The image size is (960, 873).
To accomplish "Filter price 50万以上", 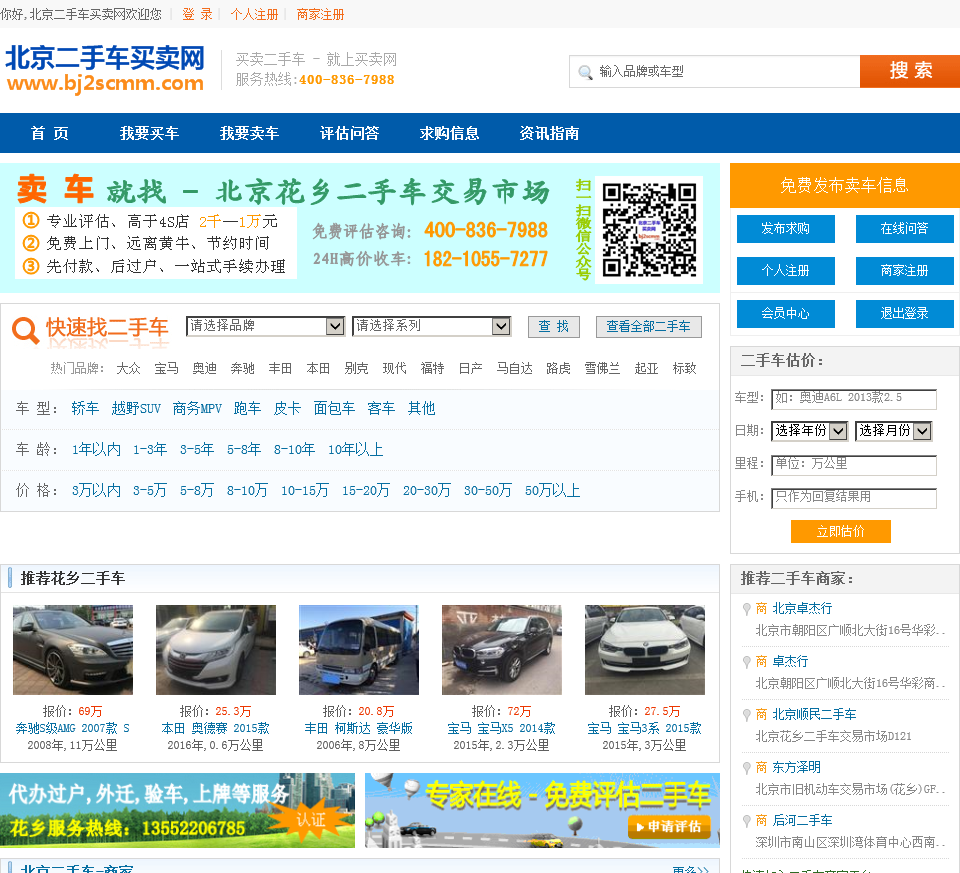I will 552,490.
